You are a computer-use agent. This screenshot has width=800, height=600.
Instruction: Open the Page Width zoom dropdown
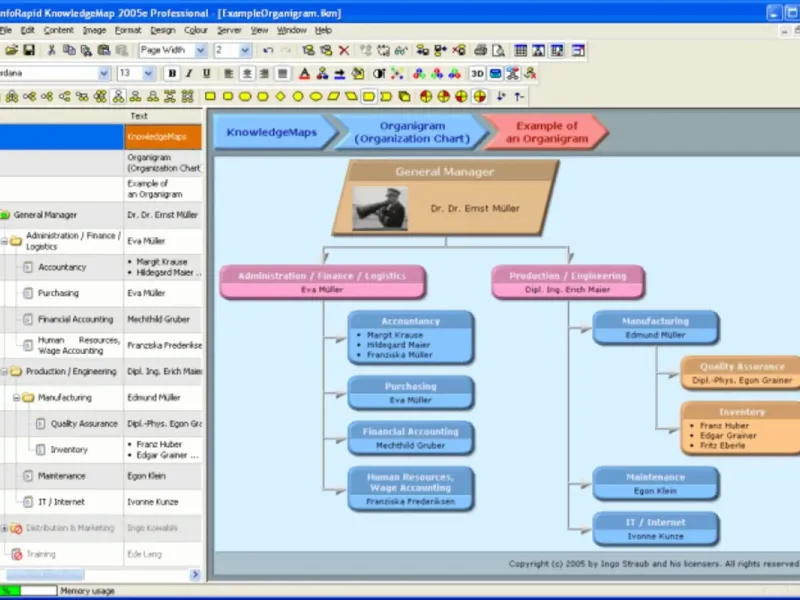pyautogui.click(x=201, y=50)
